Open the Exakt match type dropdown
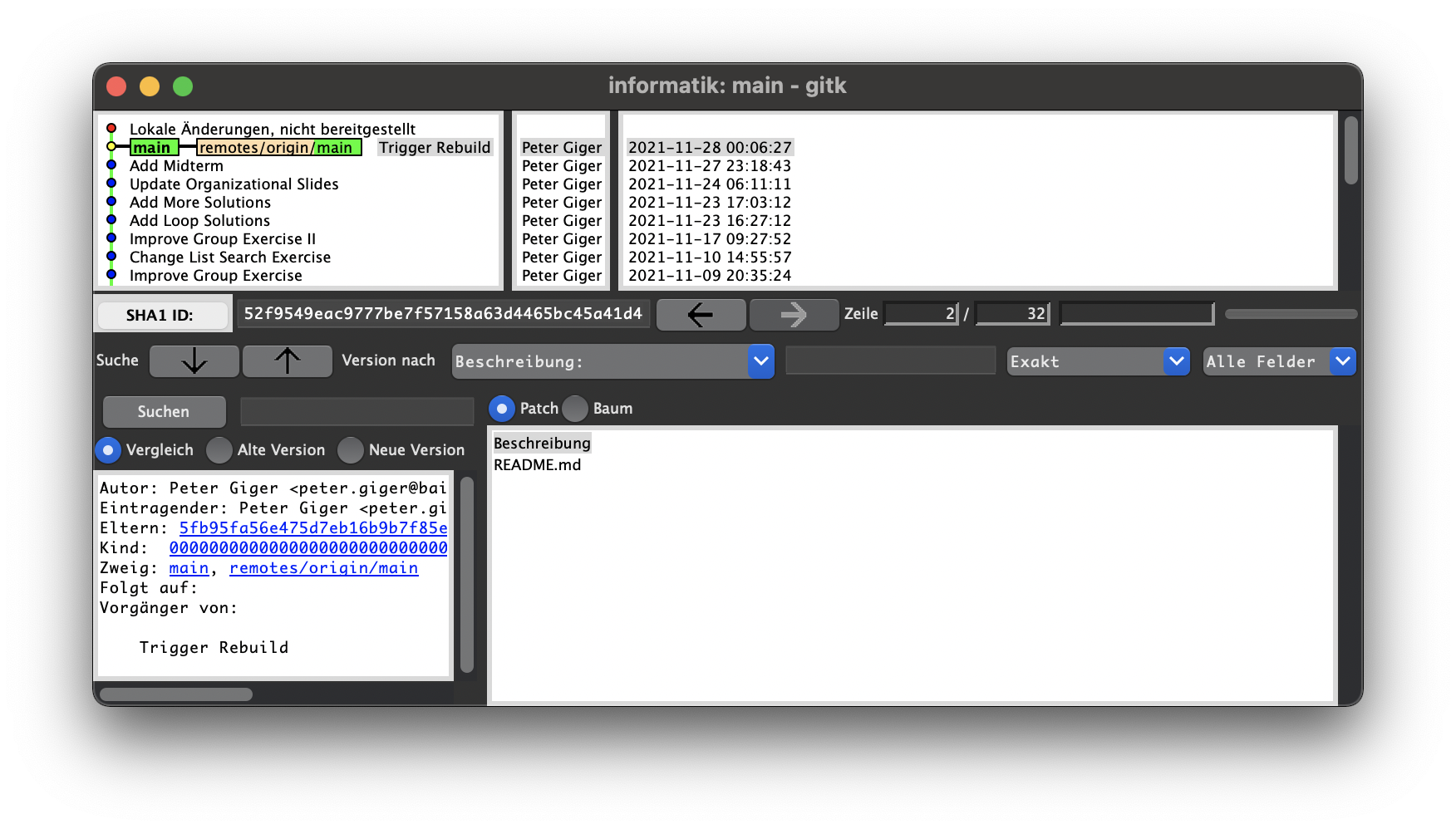Viewport: 1456px width, 829px height. (1176, 361)
